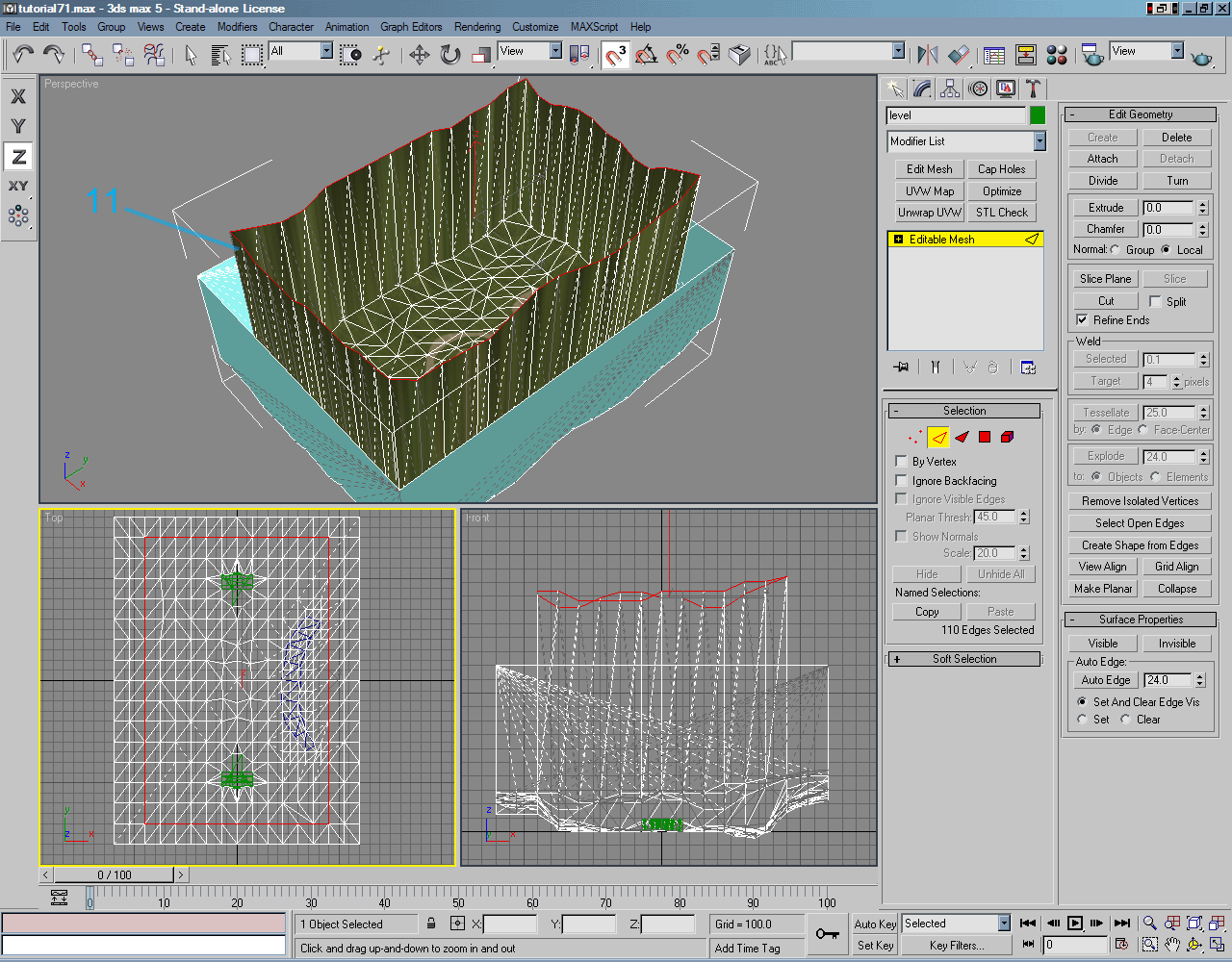Click the Attach button
1232x962 pixels.
click(x=1101, y=158)
